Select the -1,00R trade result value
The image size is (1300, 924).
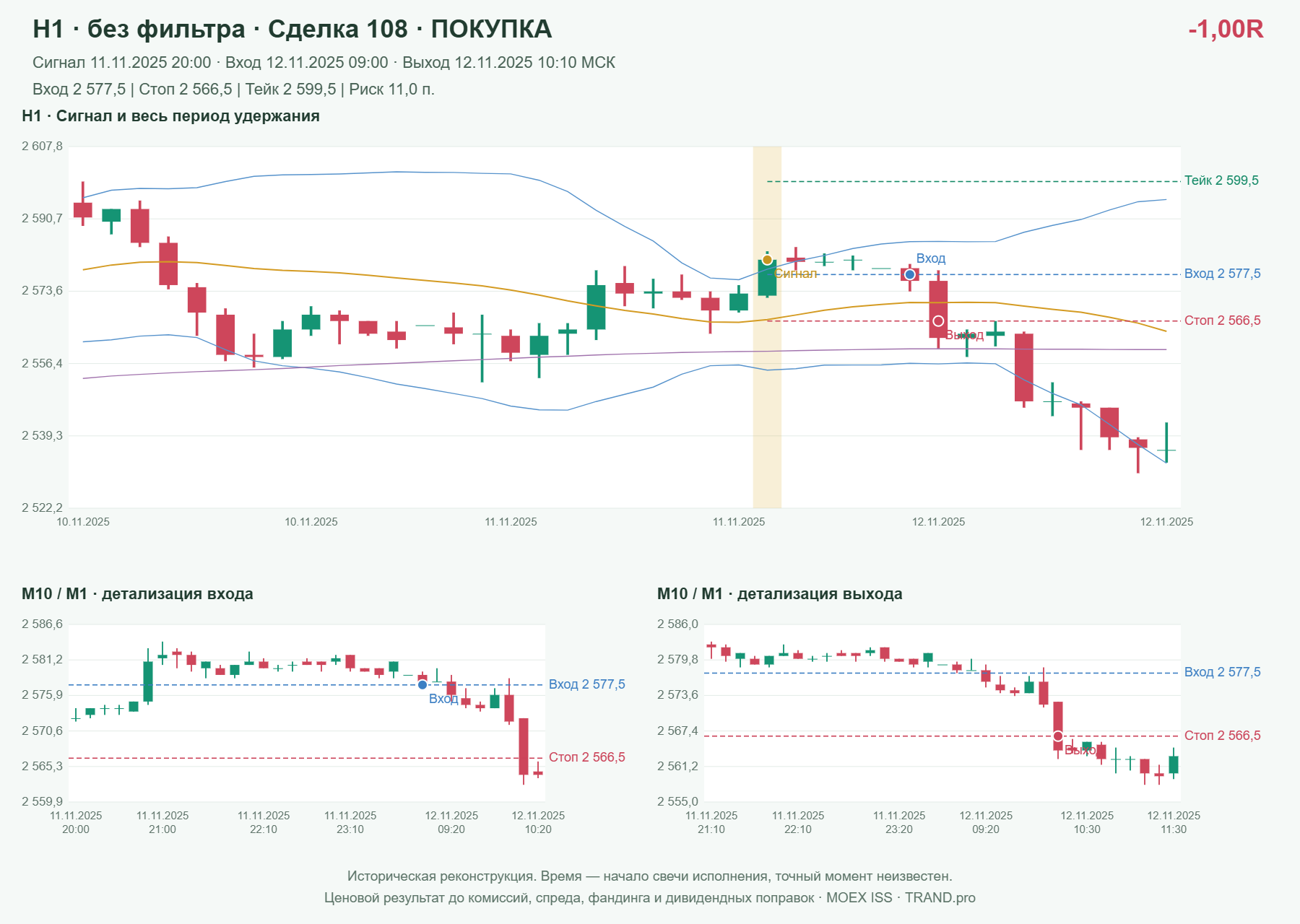click(1226, 29)
